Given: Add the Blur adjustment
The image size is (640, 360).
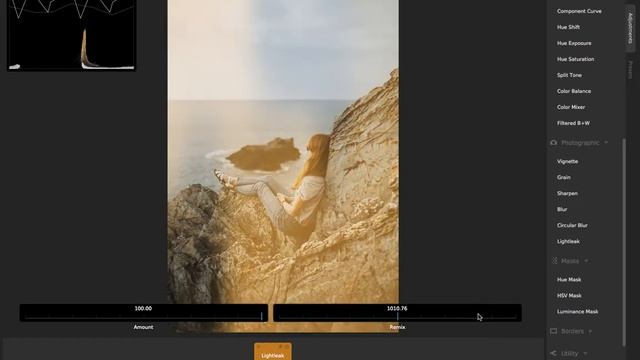Looking at the screenshot, I should pyautogui.click(x=562, y=209).
